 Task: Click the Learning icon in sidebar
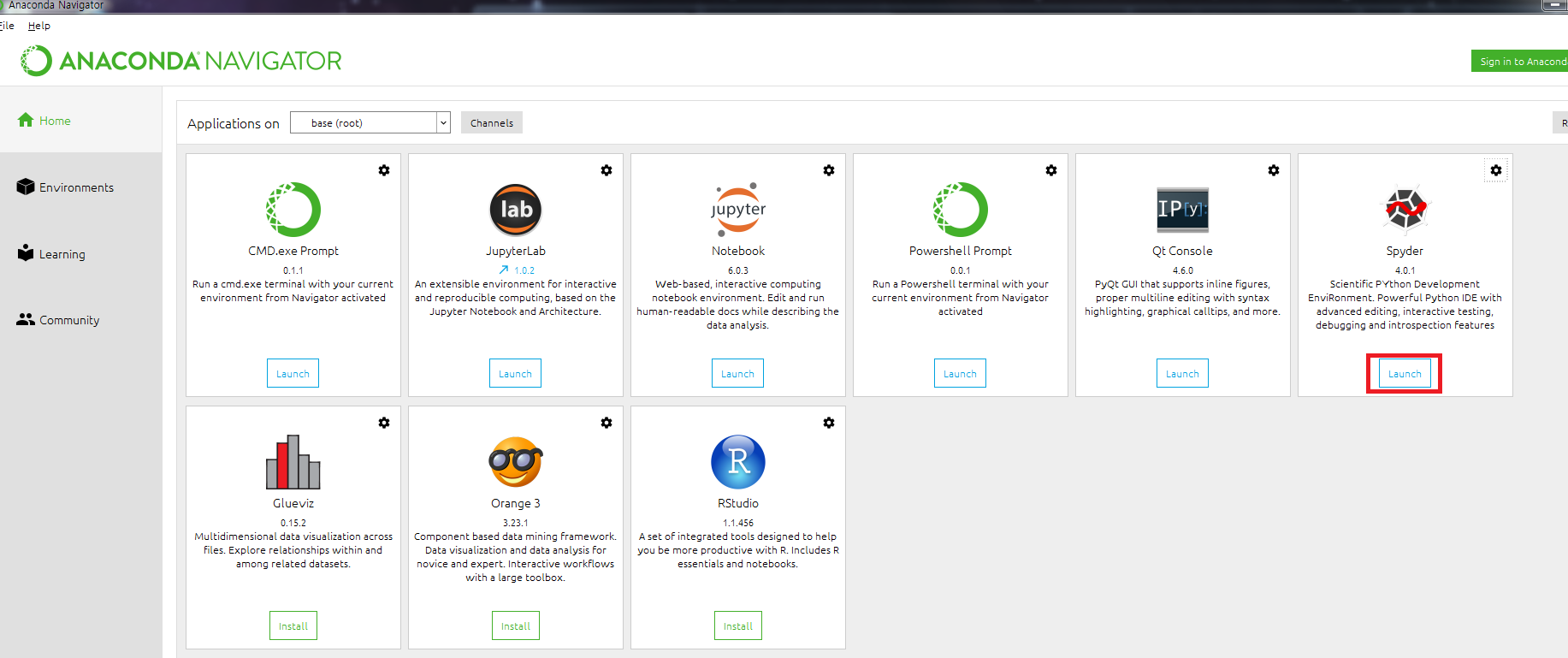click(x=26, y=252)
